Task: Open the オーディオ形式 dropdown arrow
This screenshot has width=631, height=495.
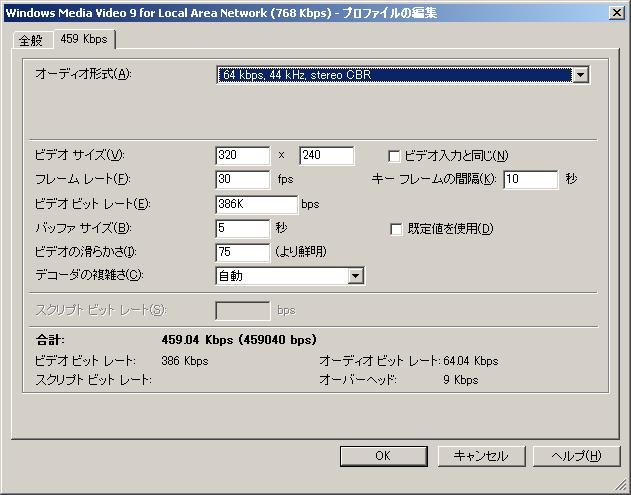Action: click(580, 75)
